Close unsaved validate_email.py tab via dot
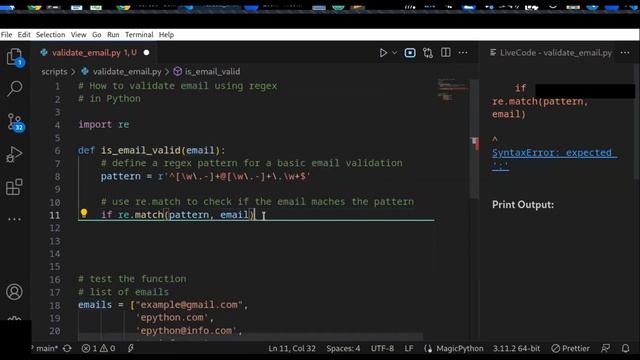This screenshot has width=640, height=360. (147, 53)
